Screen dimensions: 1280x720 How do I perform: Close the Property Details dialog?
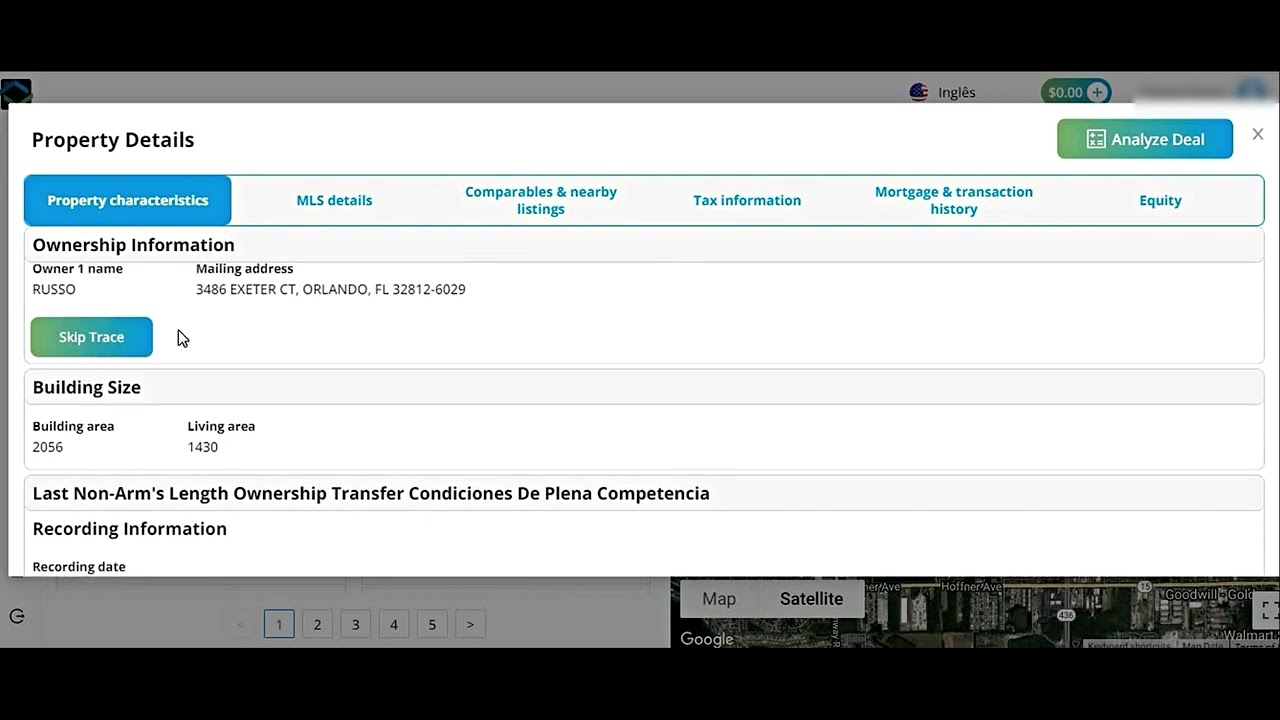[1258, 134]
